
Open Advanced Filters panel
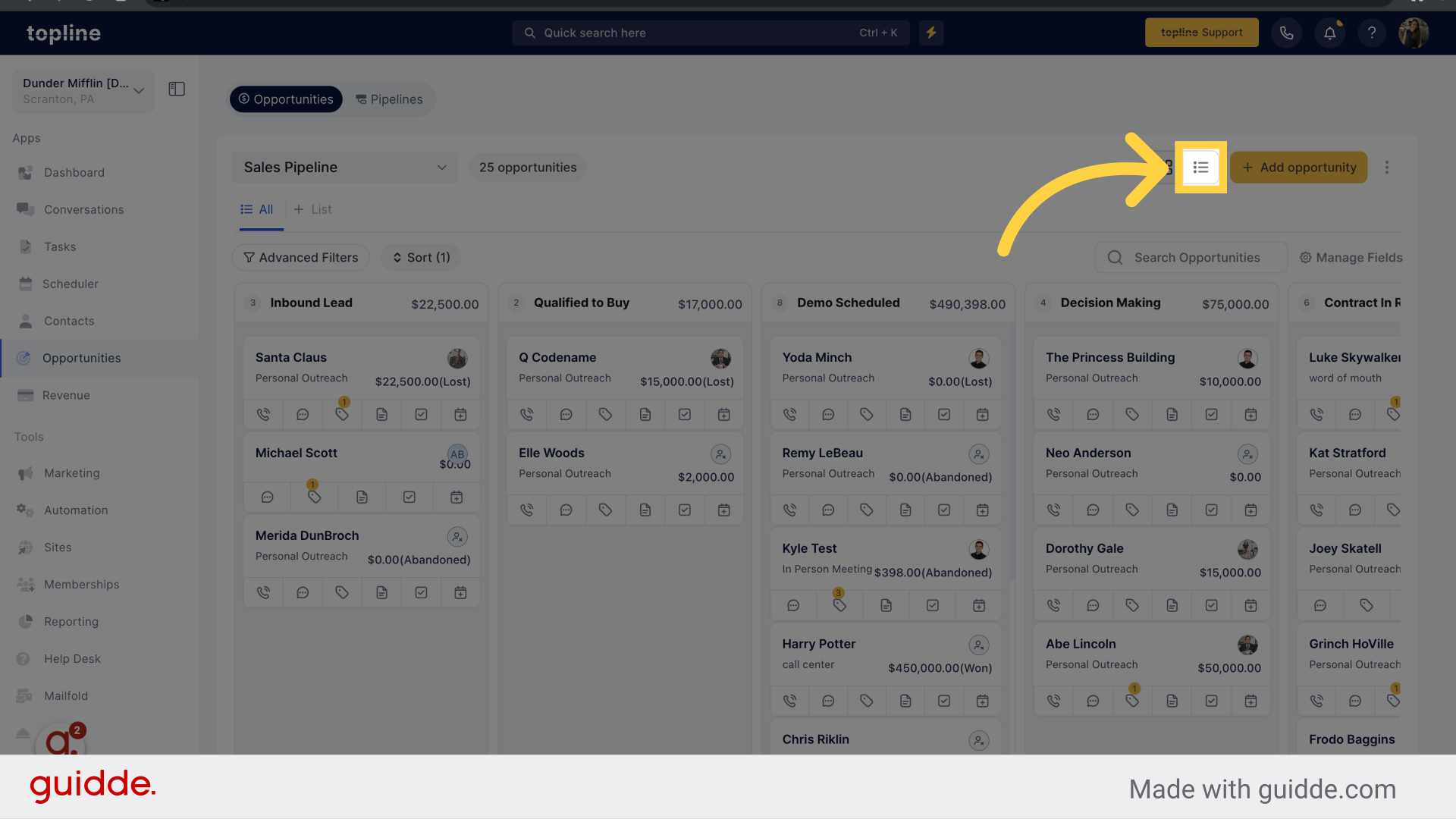point(301,257)
